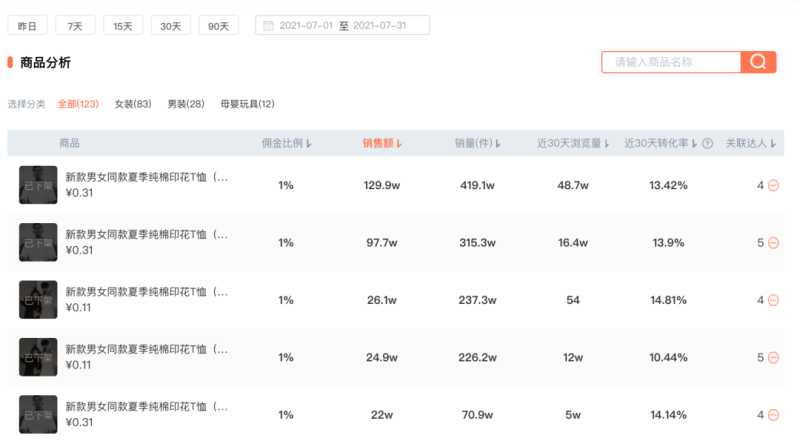
Task: Switch to 女装(83) category
Action: pyautogui.click(x=133, y=104)
